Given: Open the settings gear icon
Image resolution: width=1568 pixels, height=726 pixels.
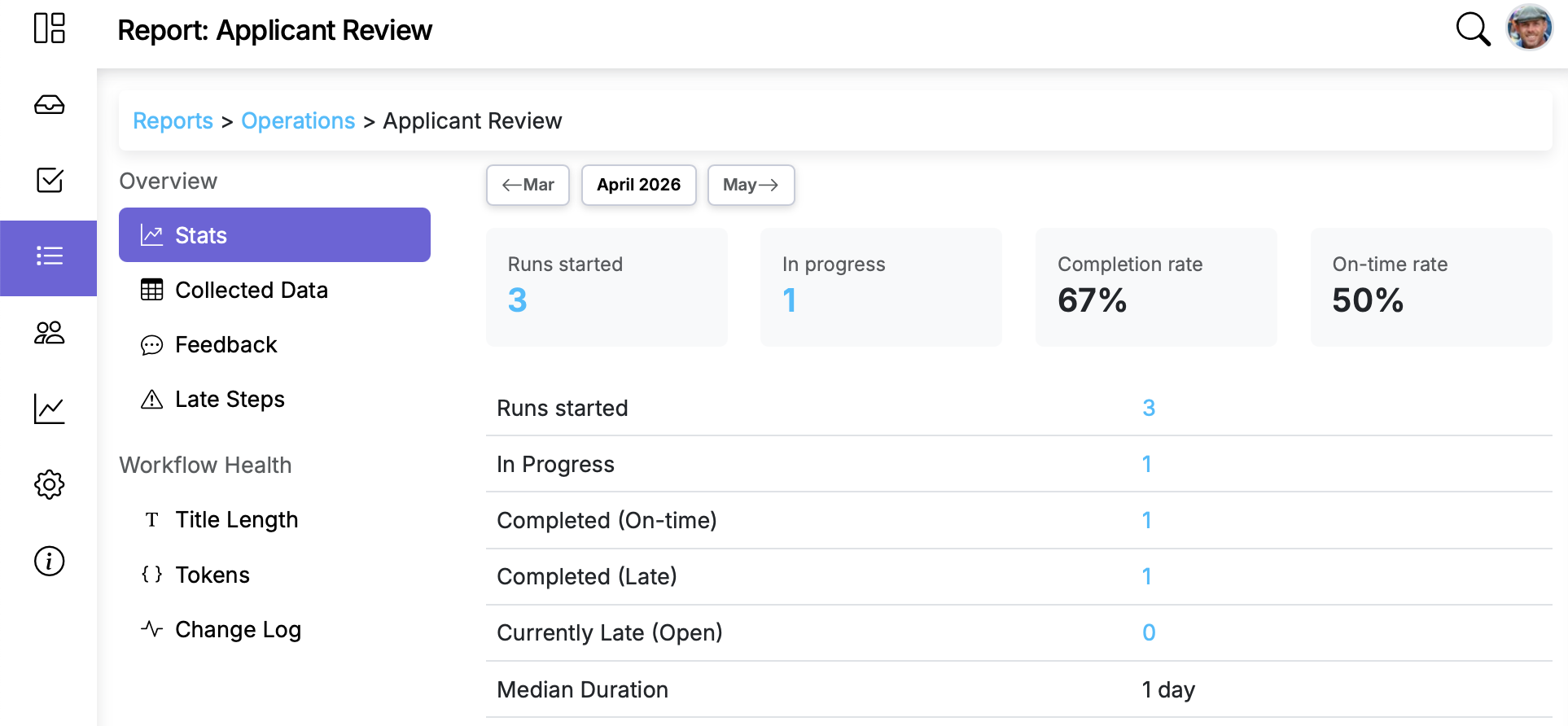Looking at the screenshot, I should click(49, 484).
